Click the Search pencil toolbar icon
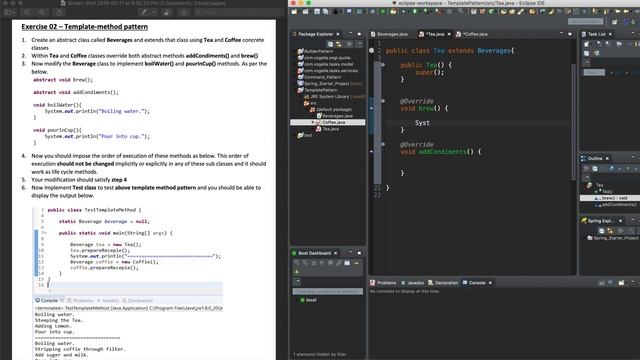Screen dimensions: 640x360 coord(521,11)
